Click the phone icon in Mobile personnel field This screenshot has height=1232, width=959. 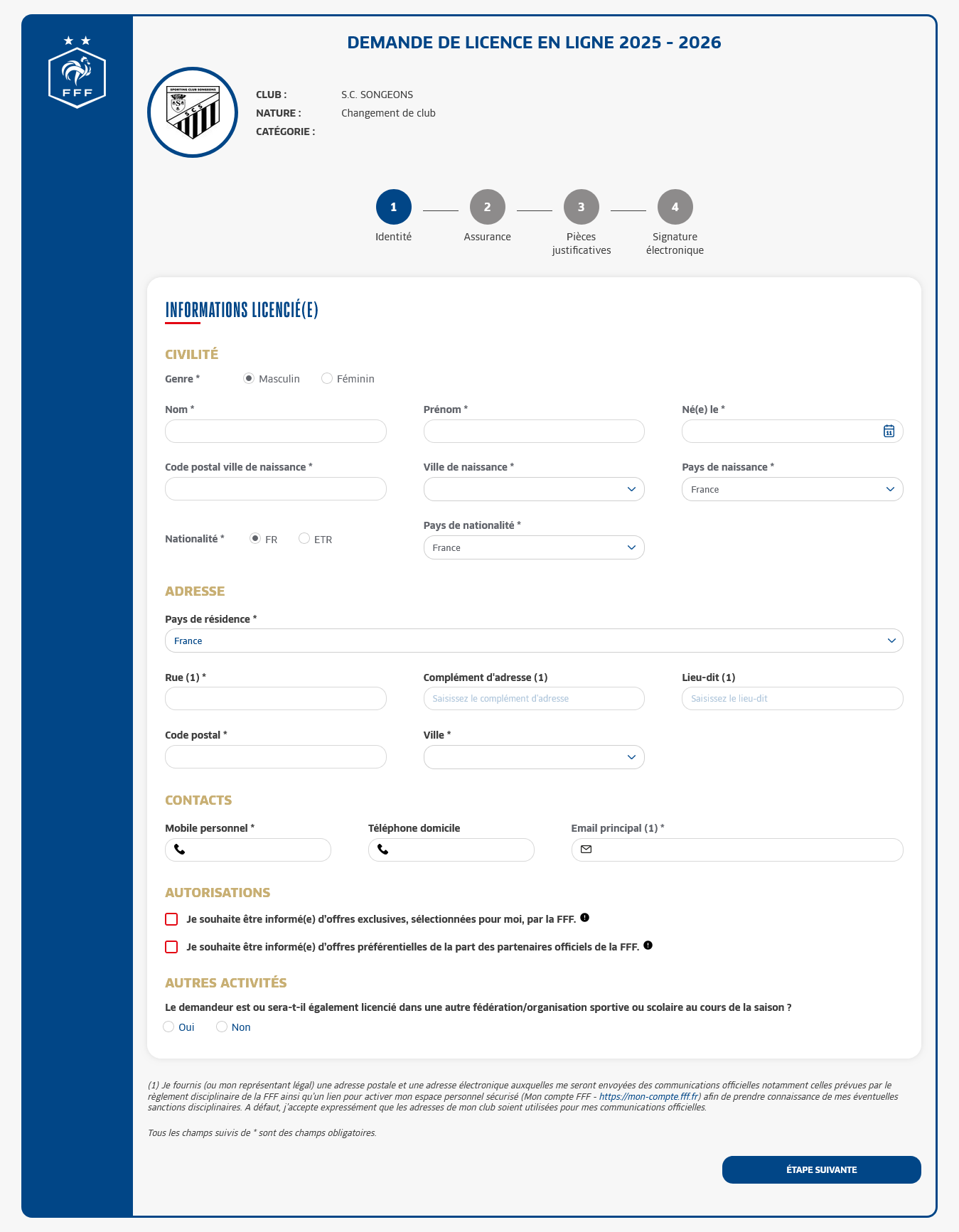tap(180, 850)
